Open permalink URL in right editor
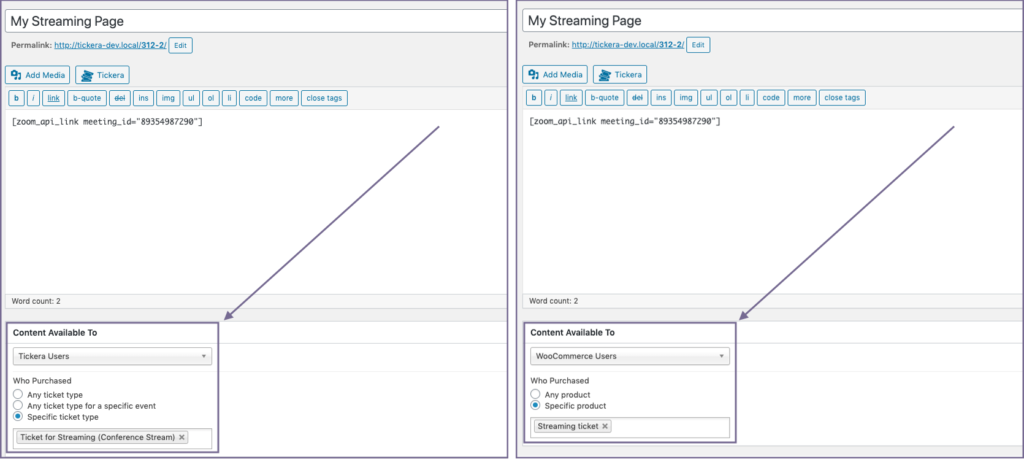1024x459 pixels. tap(628, 45)
